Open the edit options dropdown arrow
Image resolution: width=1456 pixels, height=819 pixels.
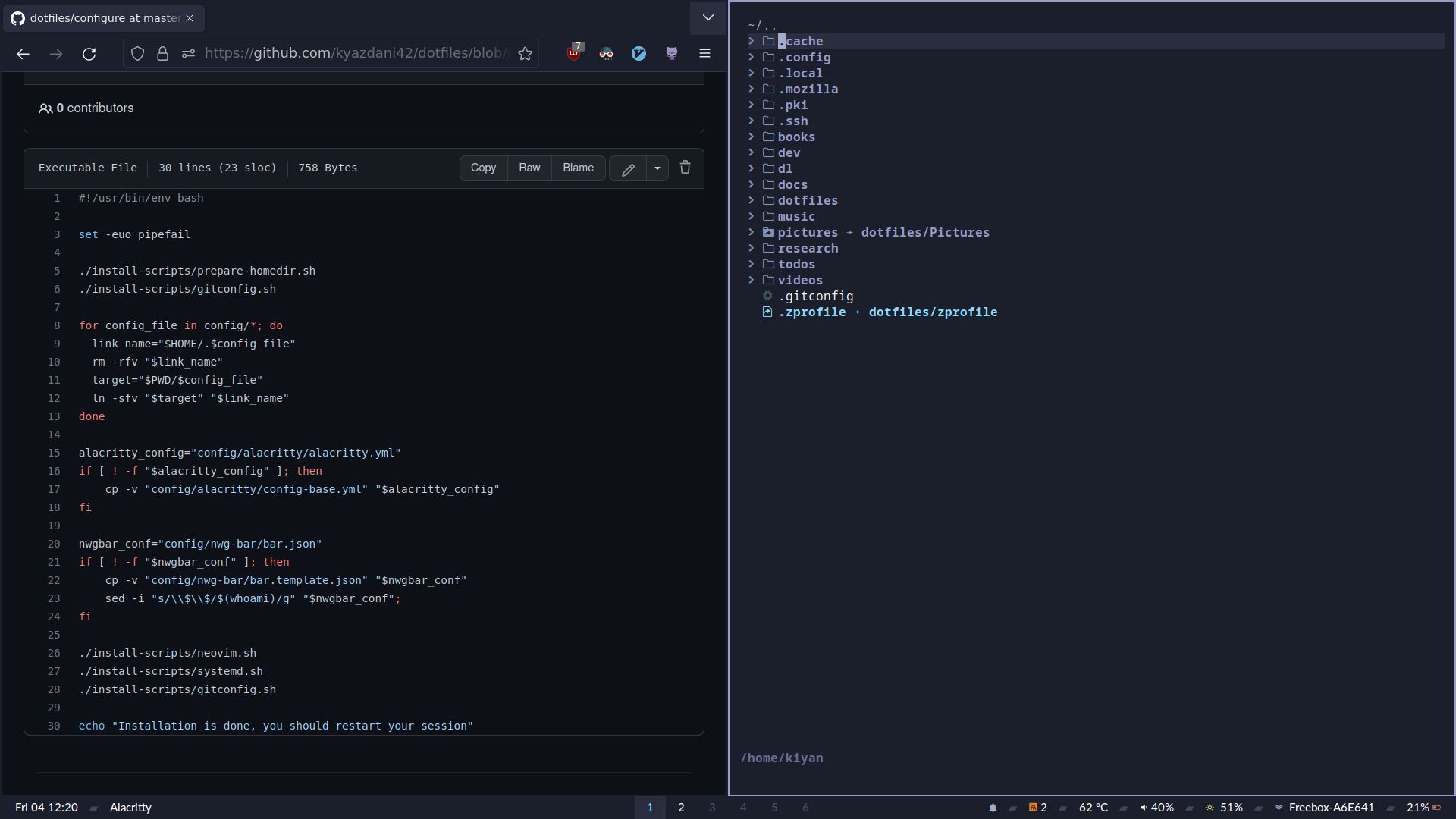(657, 168)
